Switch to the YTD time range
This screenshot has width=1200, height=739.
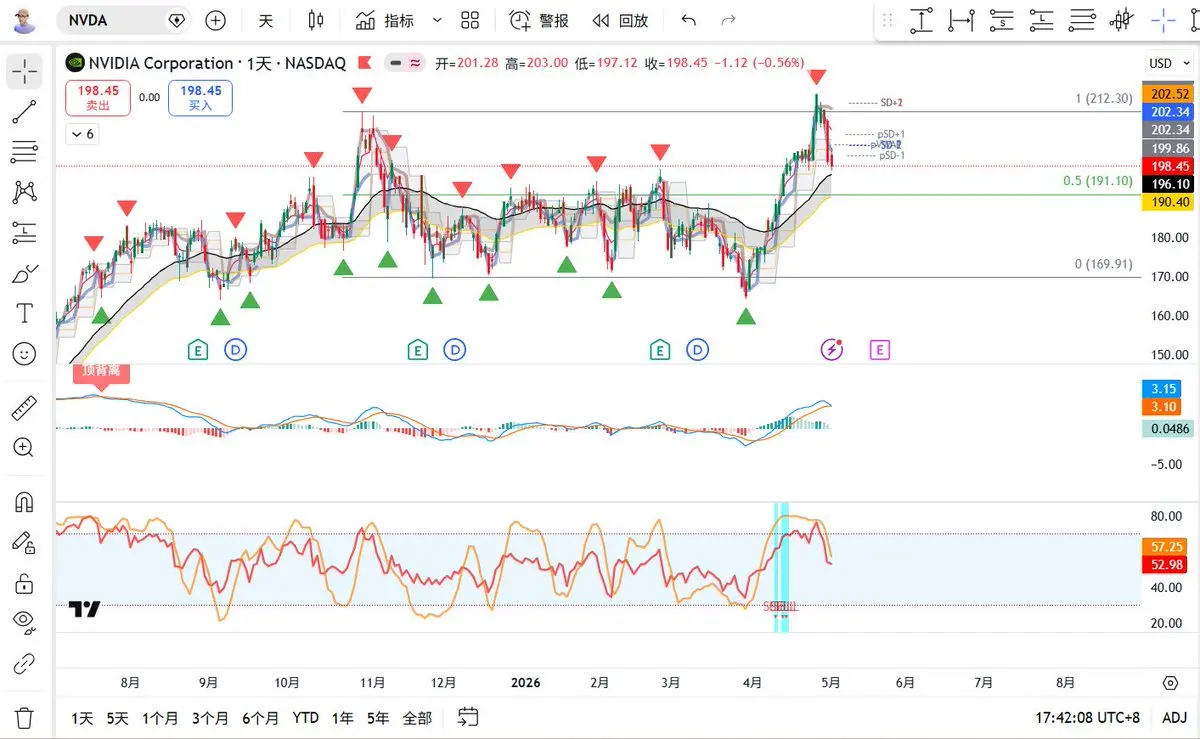click(306, 718)
